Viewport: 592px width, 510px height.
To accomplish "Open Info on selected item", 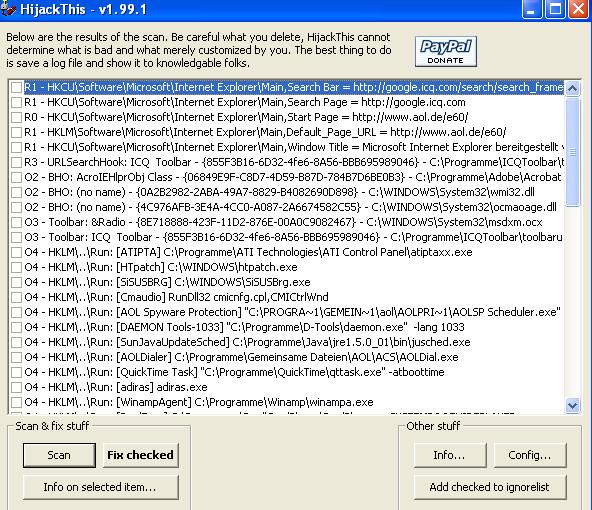I will click(x=100, y=487).
